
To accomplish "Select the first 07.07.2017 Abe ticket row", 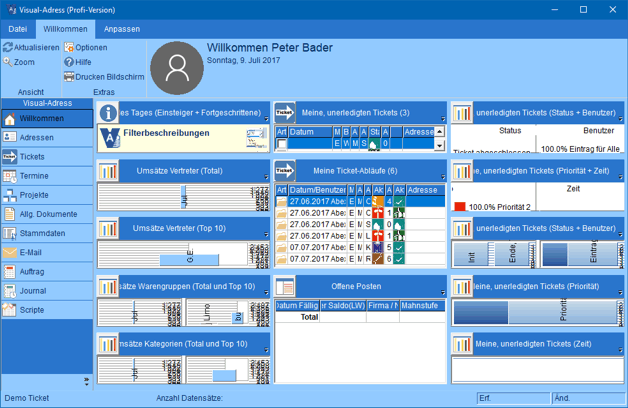I will (360, 247).
